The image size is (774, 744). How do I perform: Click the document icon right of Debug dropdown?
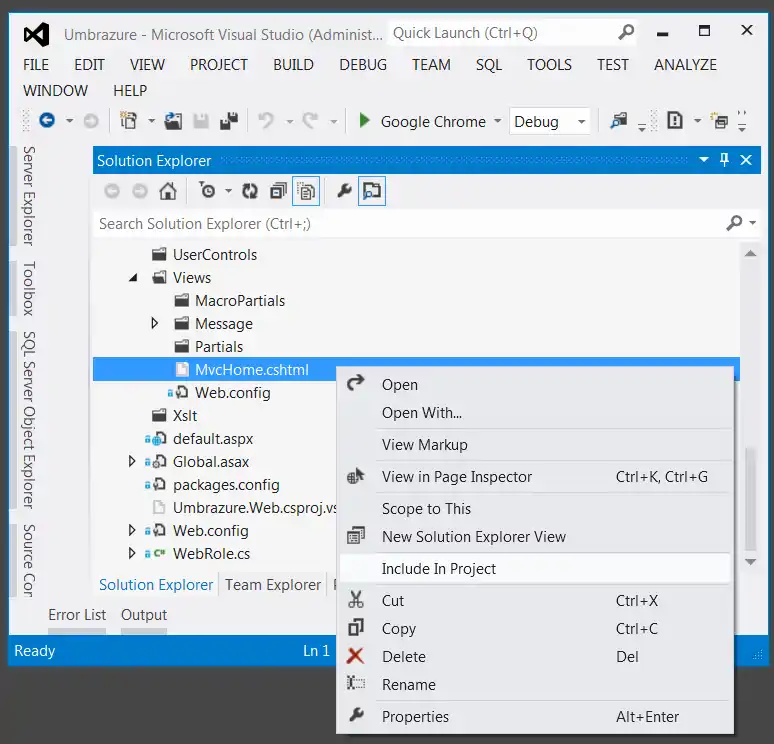(675, 120)
